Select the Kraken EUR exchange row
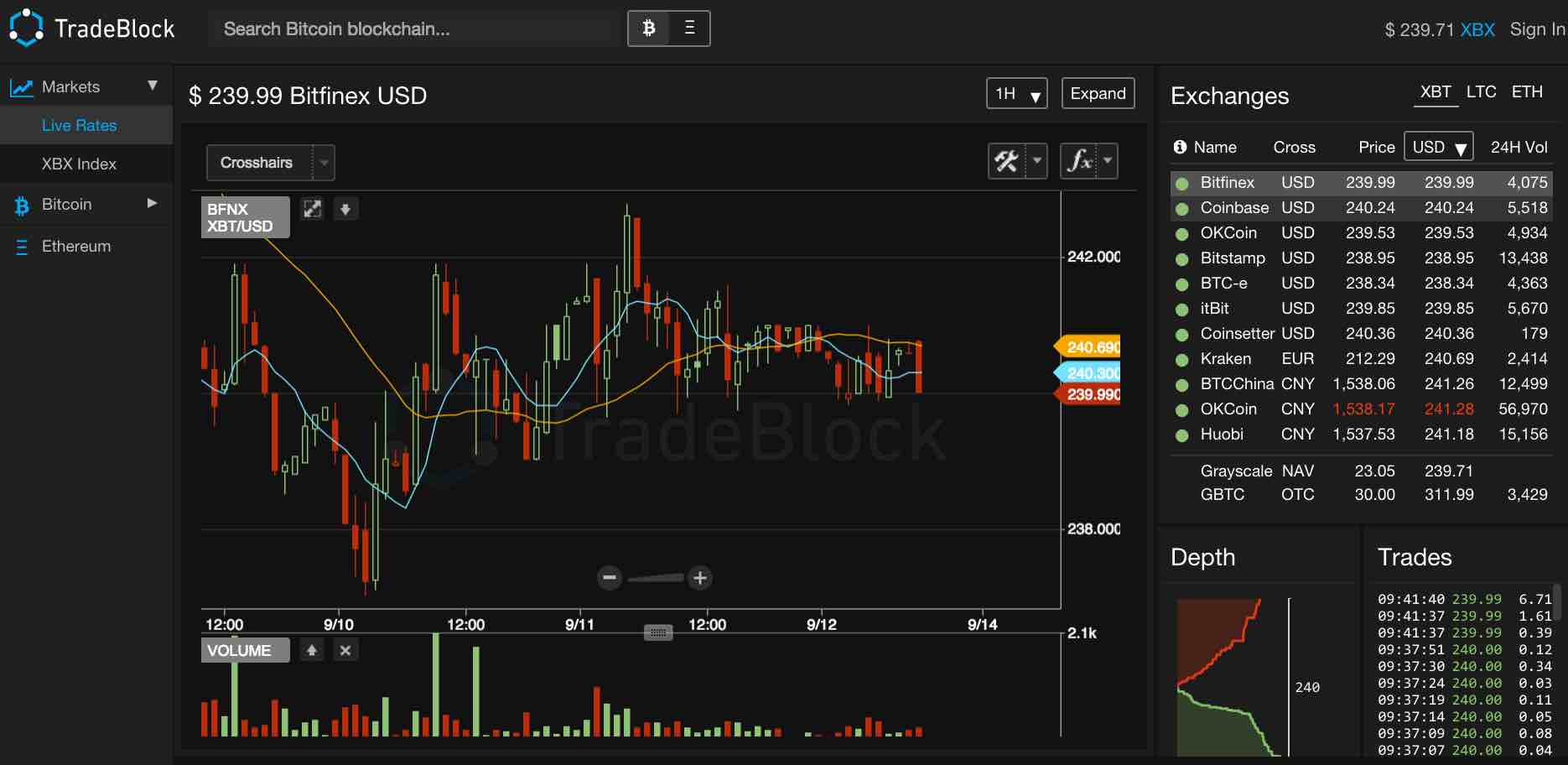Image resolution: width=1568 pixels, height=765 pixels. click(1361, 359)
